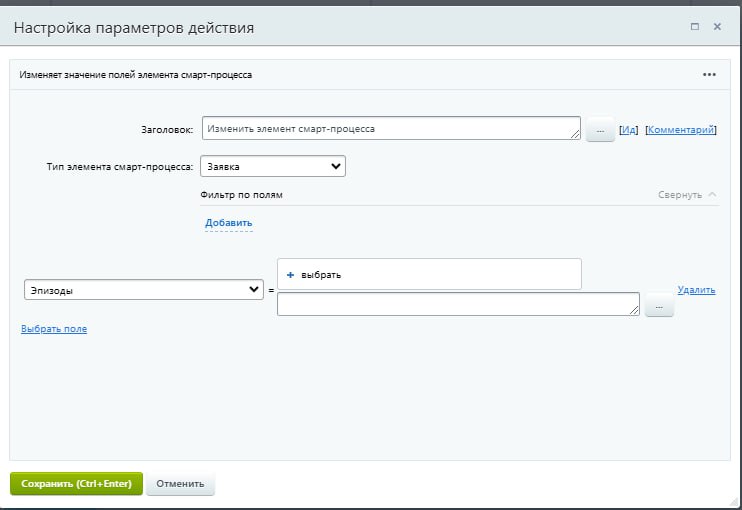Maximize the action settings dialog
The height and width of the screenshot is (510, 742).
(x=694, y=28)
